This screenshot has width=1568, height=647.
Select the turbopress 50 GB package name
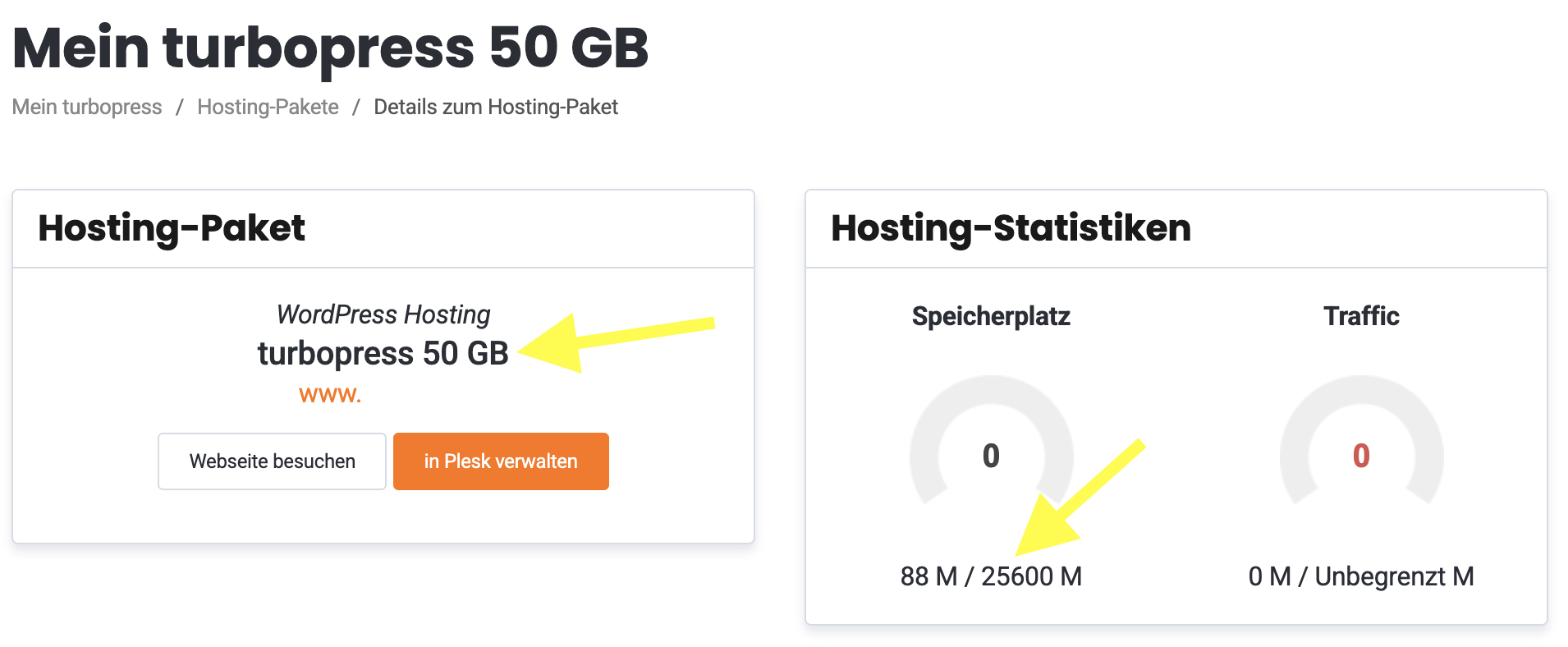coord(383,353)
